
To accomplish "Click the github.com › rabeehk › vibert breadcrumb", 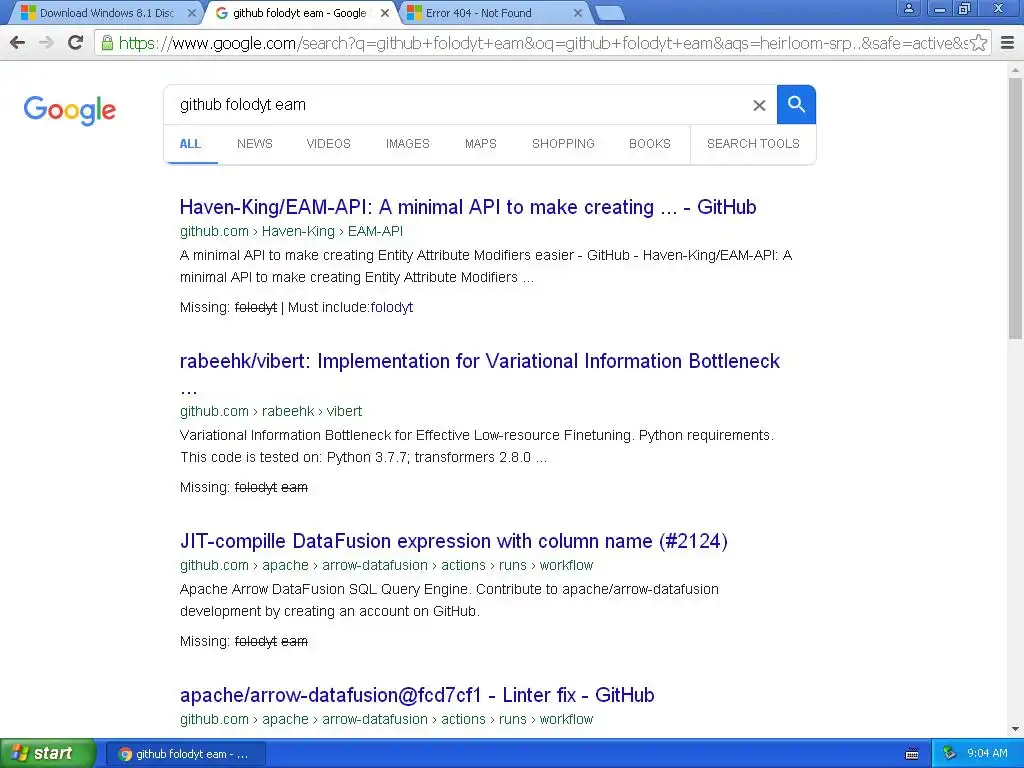I will (270, 411).
